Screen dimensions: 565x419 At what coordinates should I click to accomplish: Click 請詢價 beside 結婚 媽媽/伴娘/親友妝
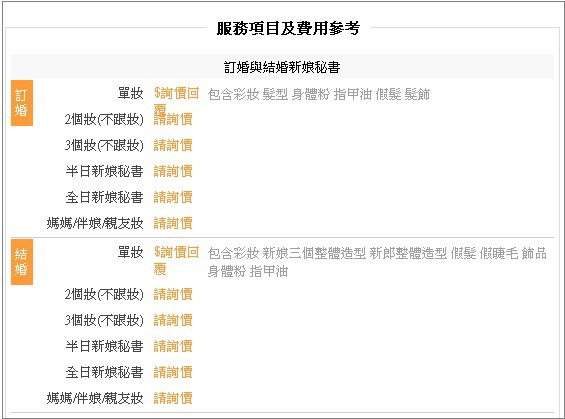(173, 398)
